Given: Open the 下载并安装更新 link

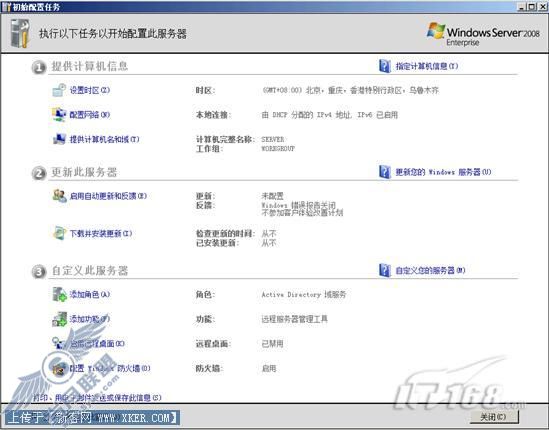Looking at the screenshot, I should click(x=101, y=234).
